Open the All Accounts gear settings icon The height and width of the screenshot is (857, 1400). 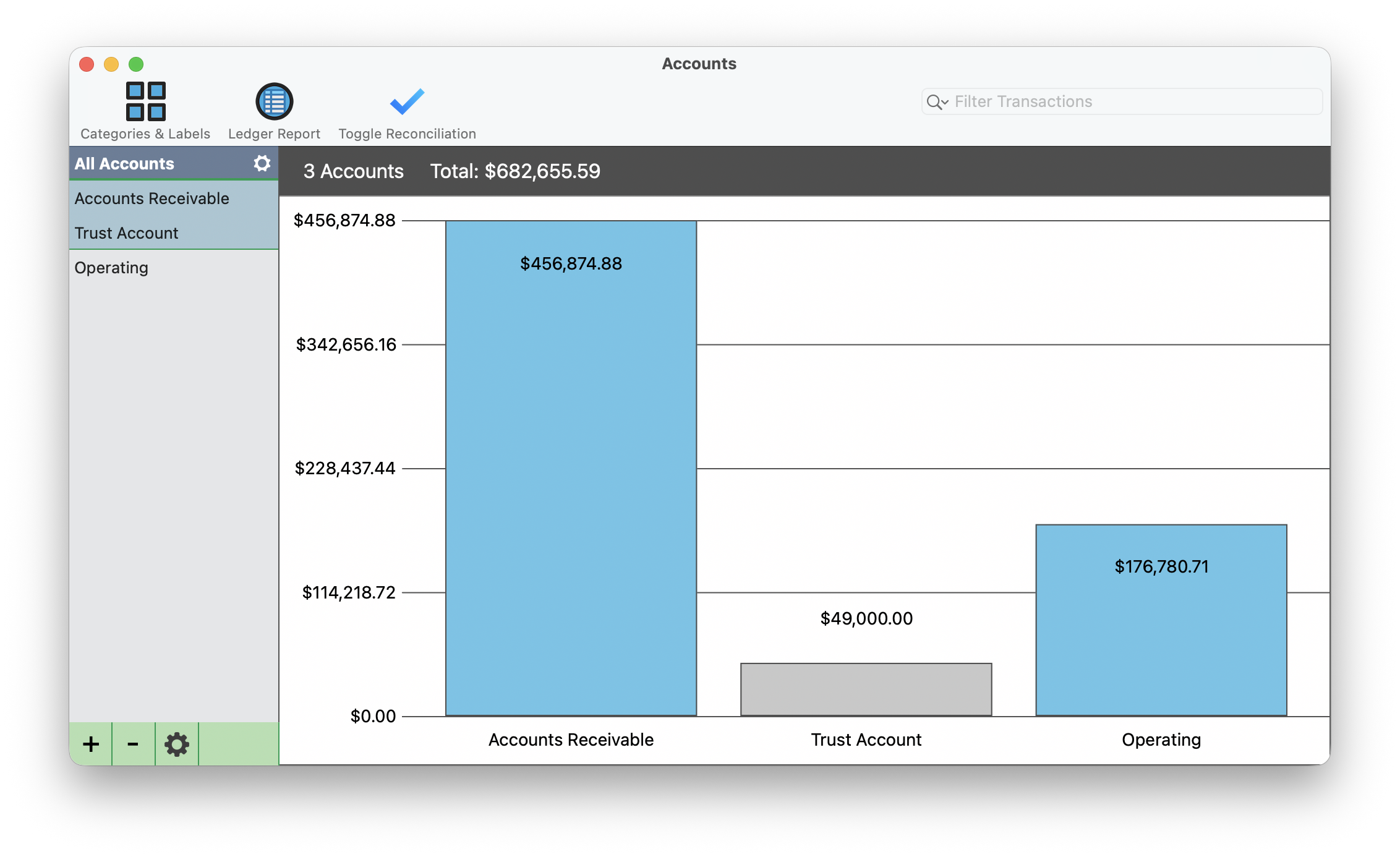coord(262,163)
